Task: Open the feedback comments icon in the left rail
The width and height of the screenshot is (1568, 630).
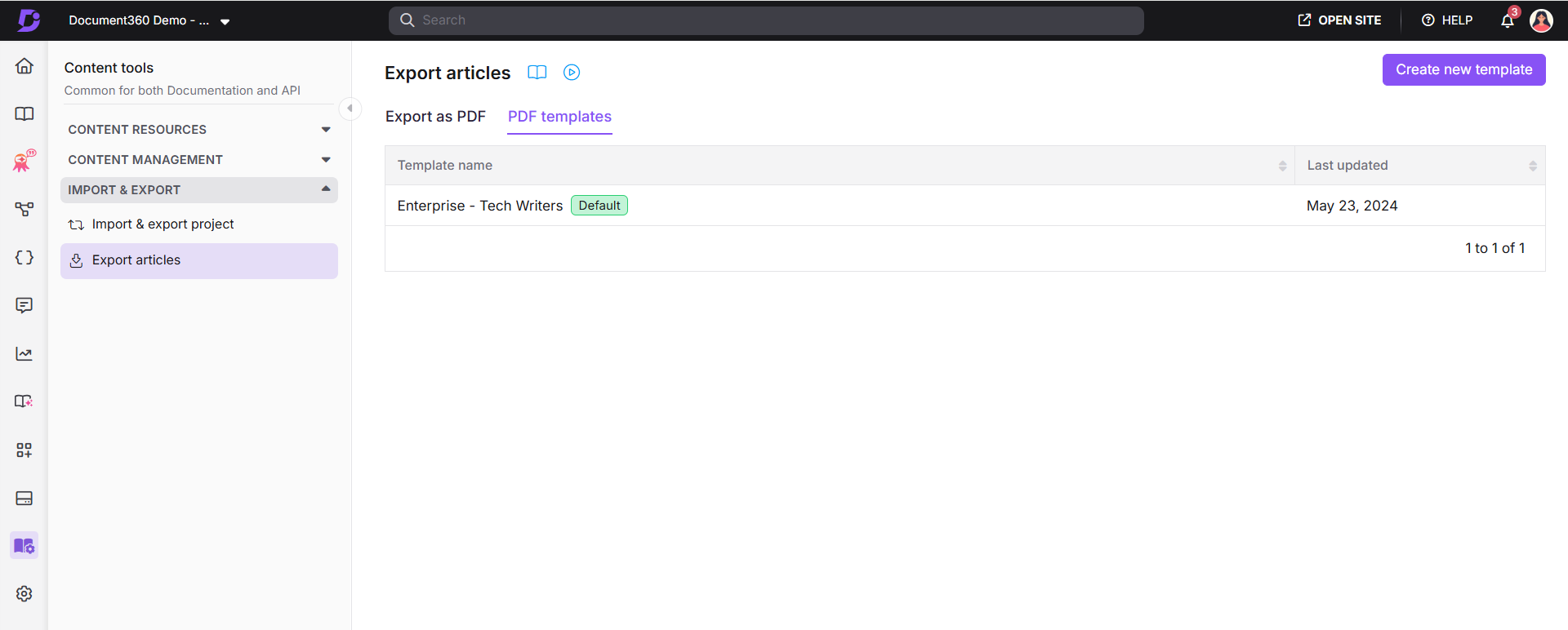Action: (24, 305)
